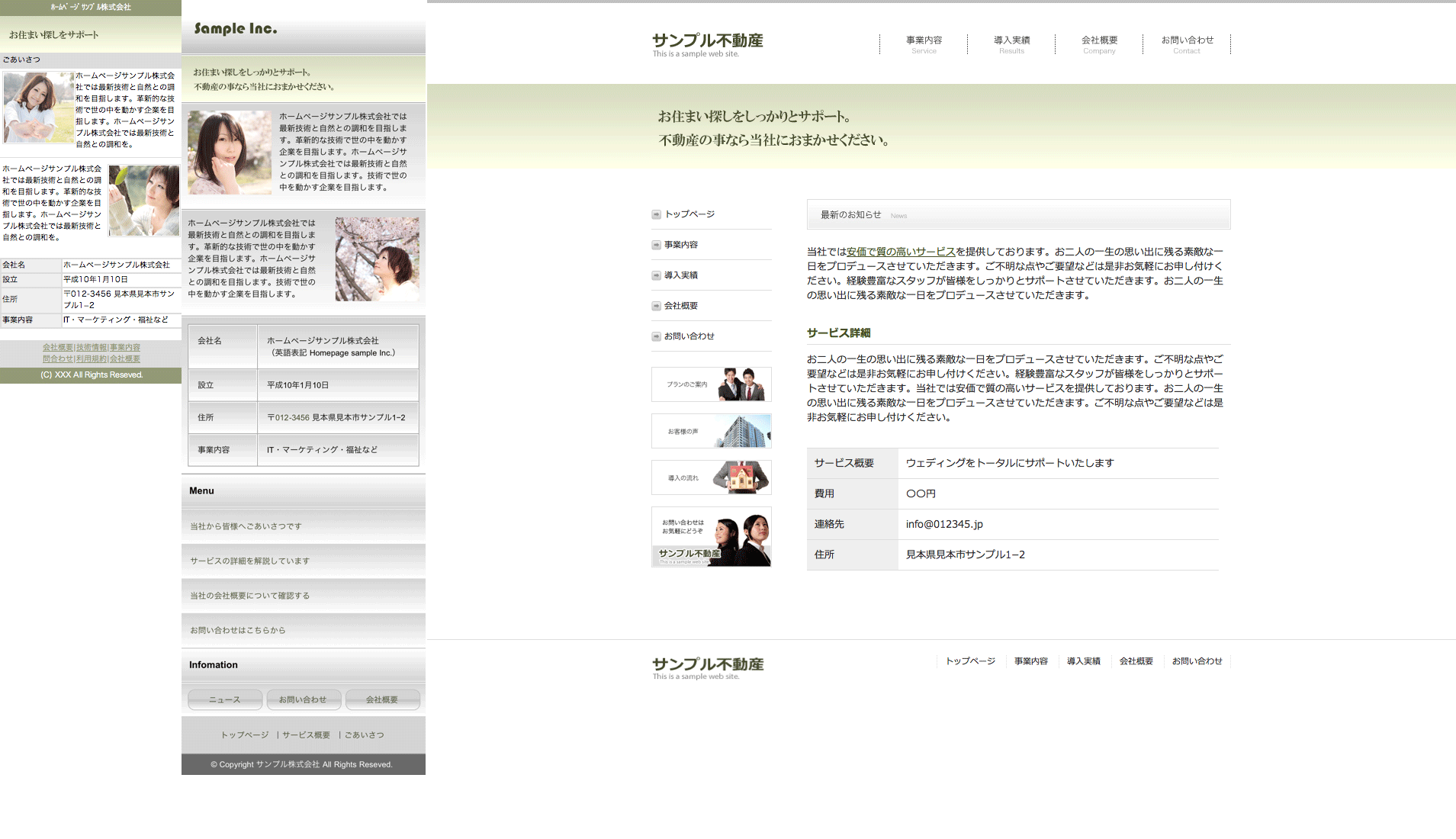Click the Sample Inc. logo

tap(236, 29)
